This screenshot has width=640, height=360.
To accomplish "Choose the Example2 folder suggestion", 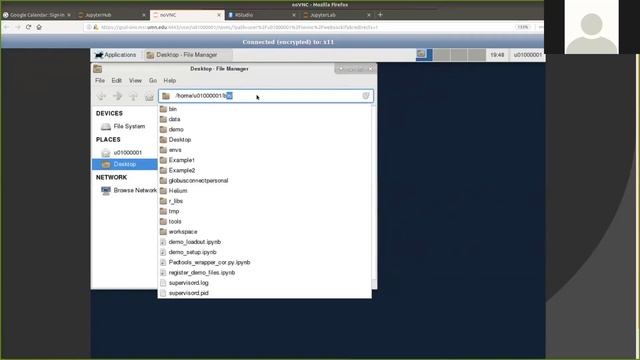I will tap(264, 170).
